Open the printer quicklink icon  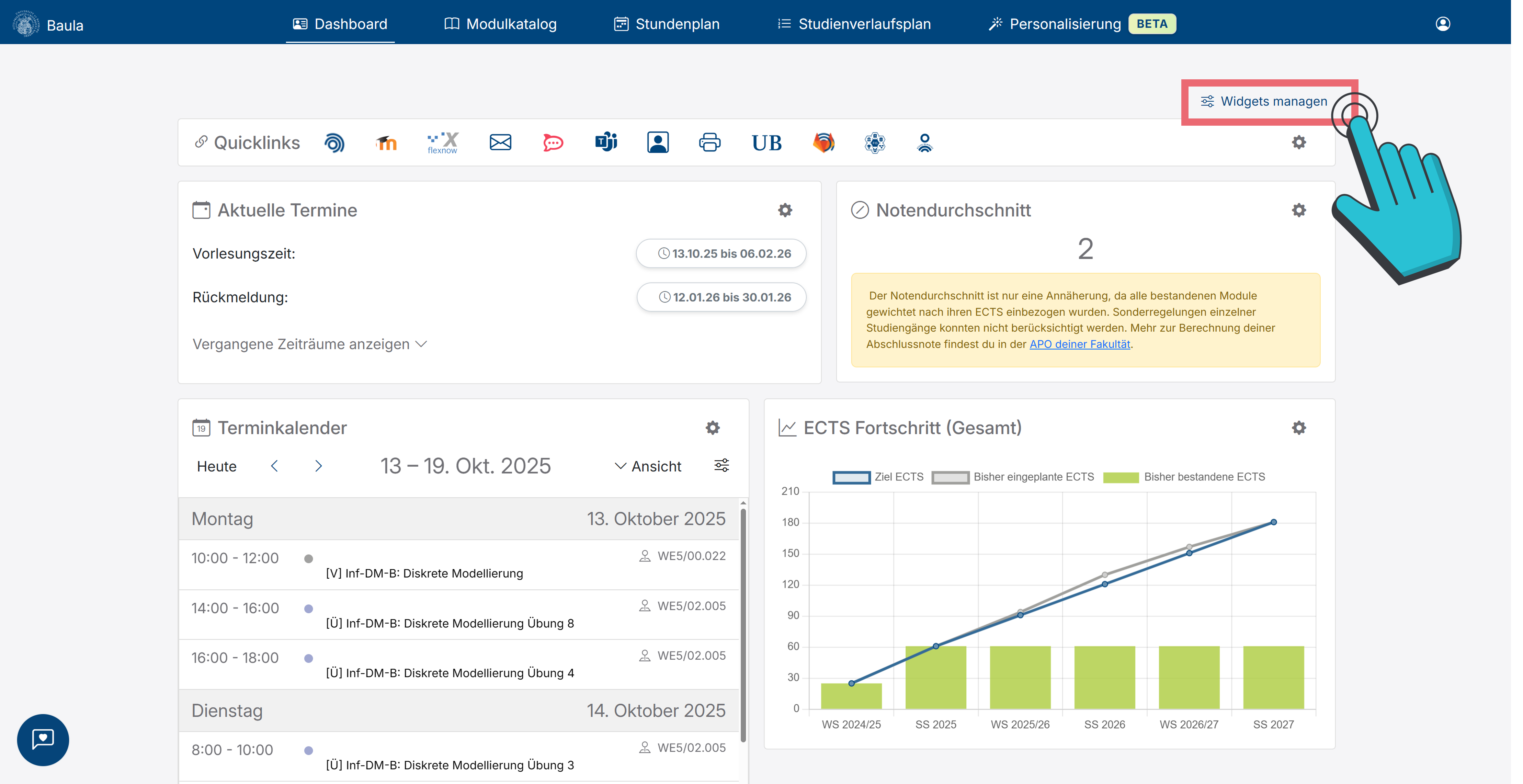[x=709, y=143]
